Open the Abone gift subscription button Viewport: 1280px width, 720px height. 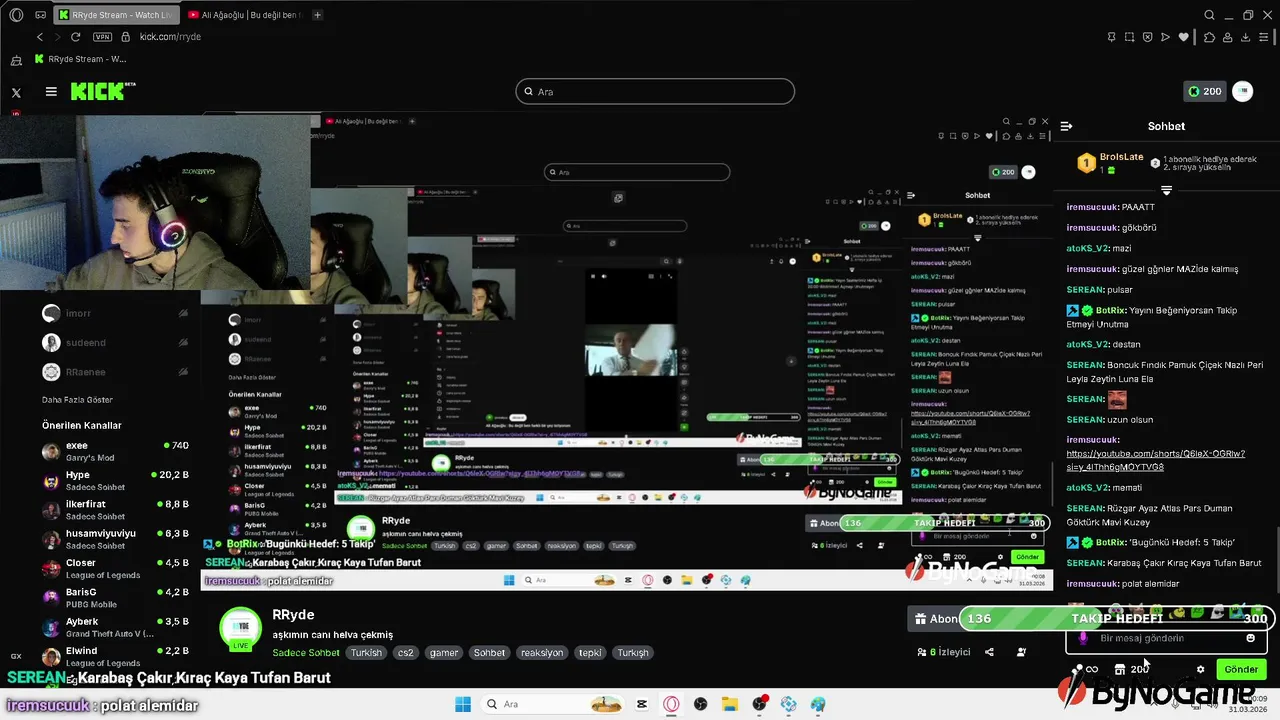(936, 619)
